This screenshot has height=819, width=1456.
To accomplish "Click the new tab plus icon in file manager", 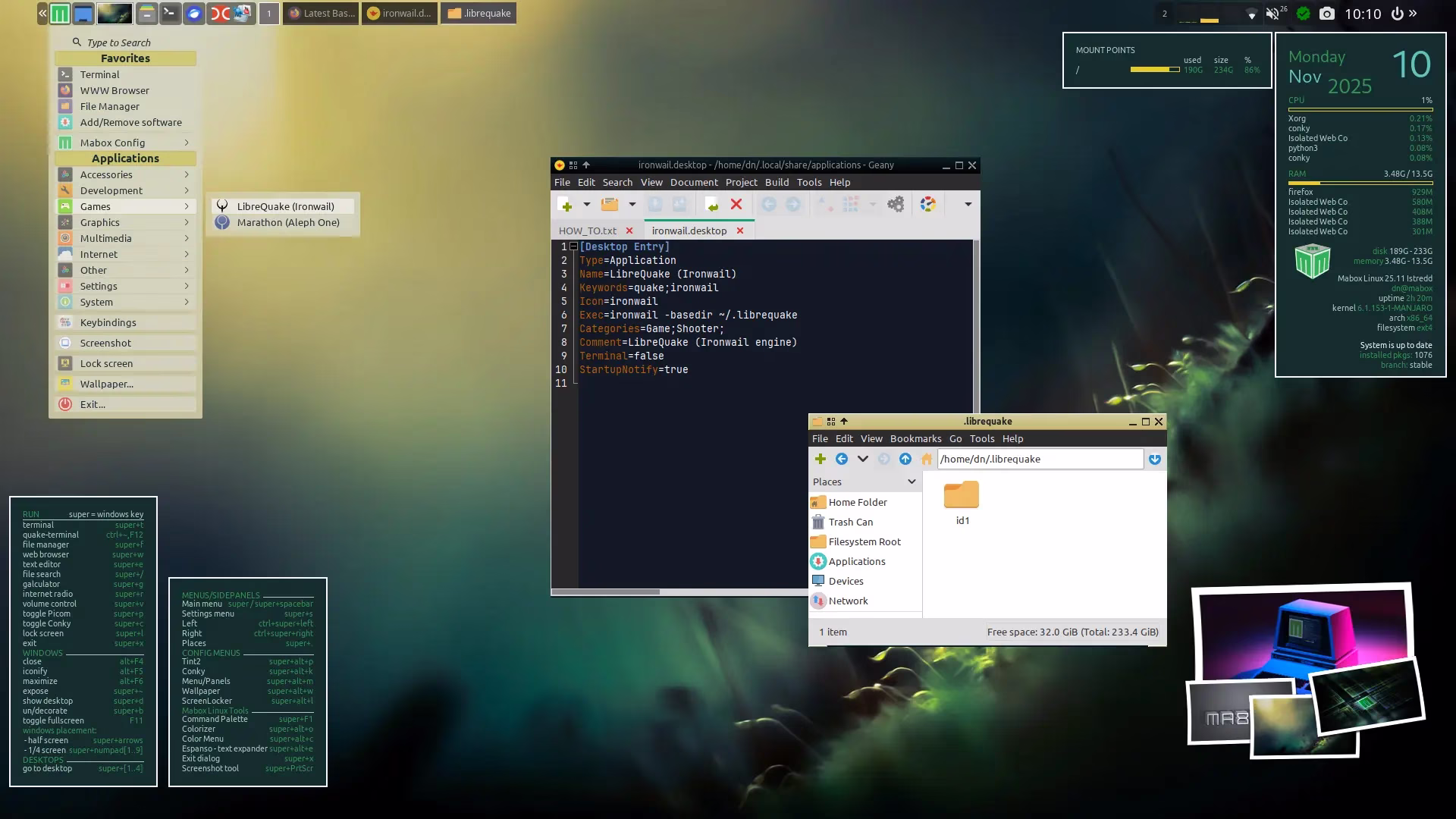I will (x=820, y=459).
